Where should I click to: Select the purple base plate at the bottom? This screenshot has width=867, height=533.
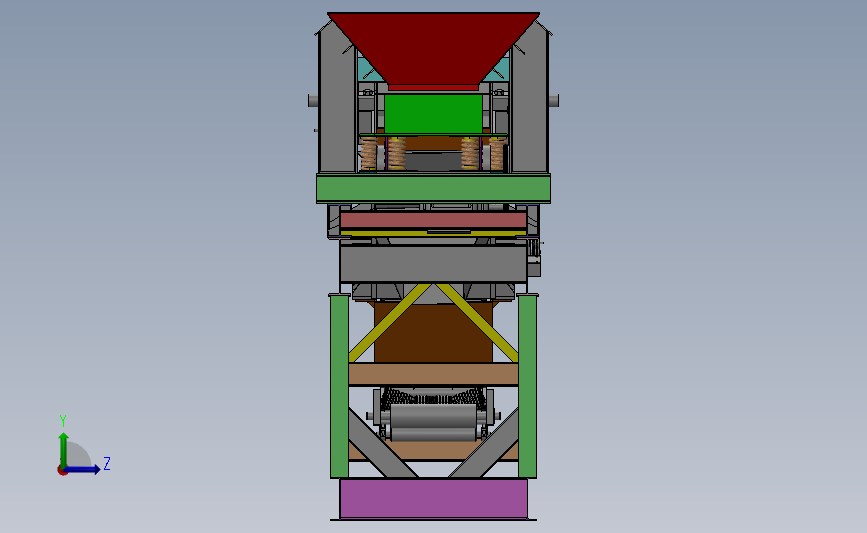point(433,498)
